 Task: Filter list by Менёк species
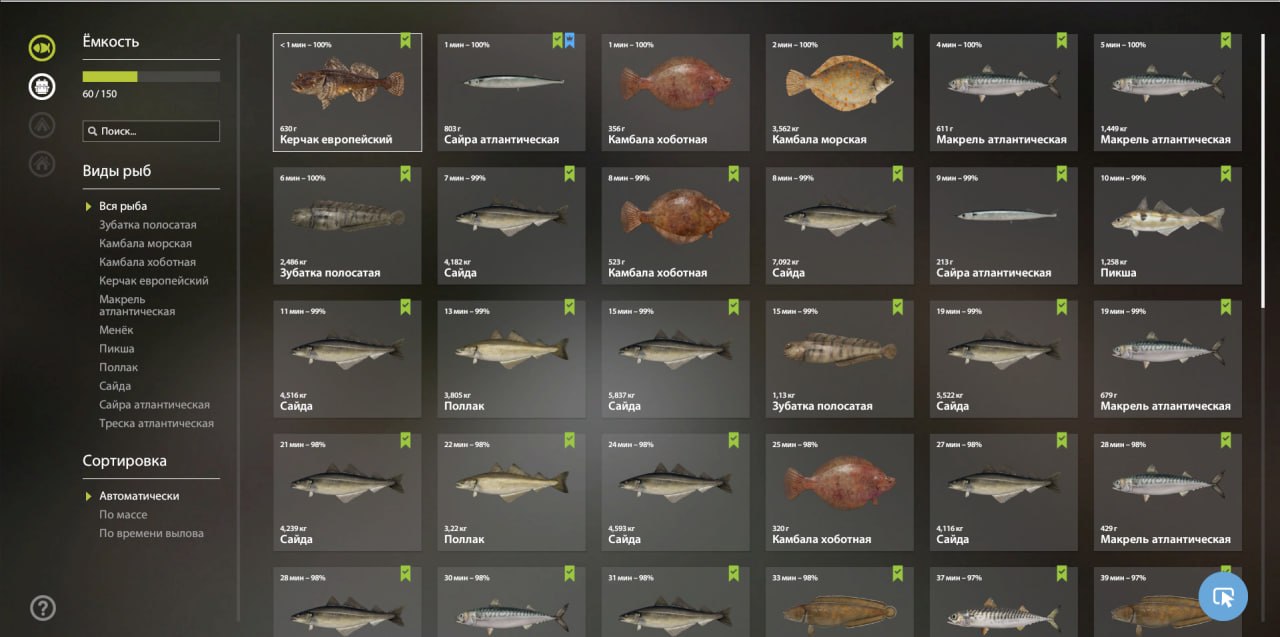pos(116,330)
